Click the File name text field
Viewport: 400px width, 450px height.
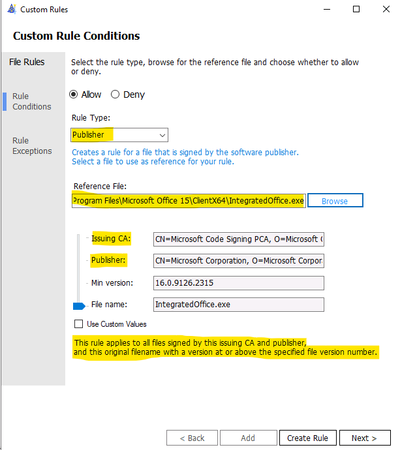[239, 304]
